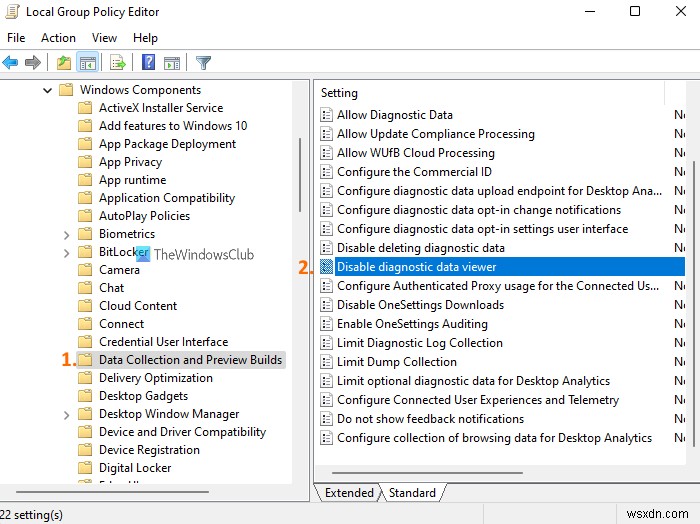The width and height of the screenshot is (700, 524).
Task: Select Device and Driver Compatibility folder
Action: point(182,432)
